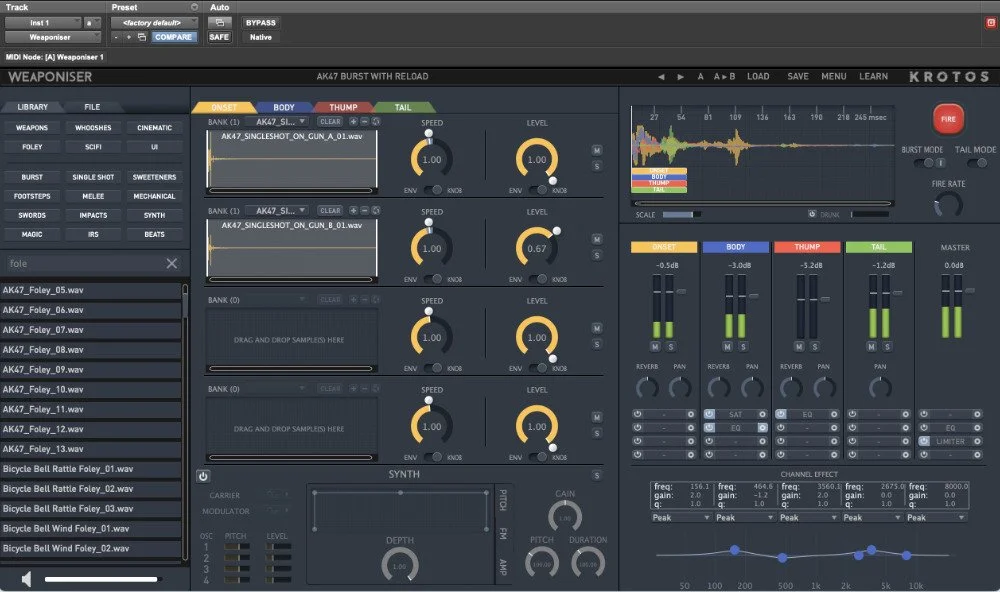1000x592 pixels.
Task: Go to previous preset arrow
Action: (661, 77)
